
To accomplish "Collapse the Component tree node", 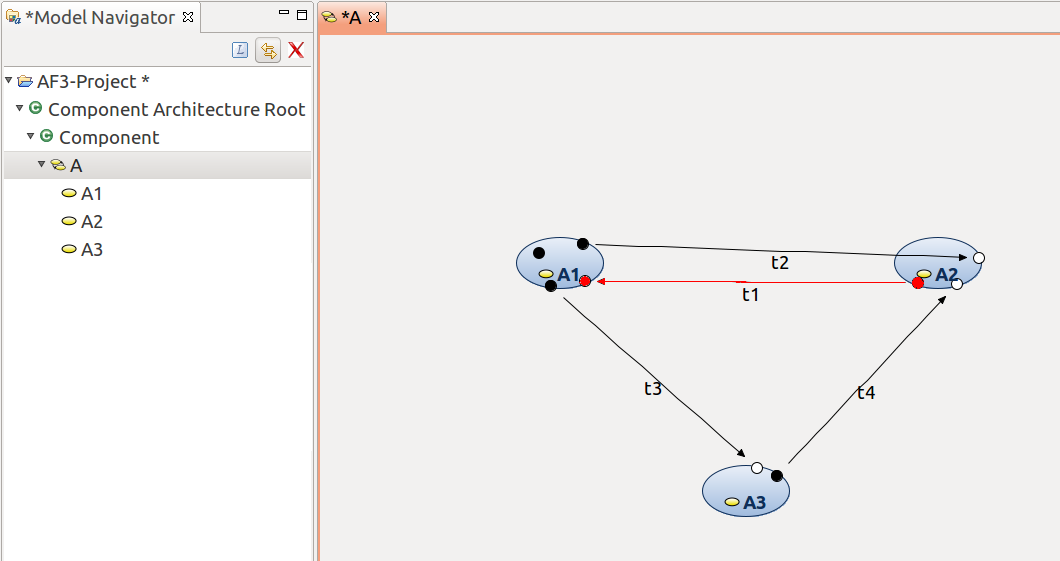I will [30, 137].
